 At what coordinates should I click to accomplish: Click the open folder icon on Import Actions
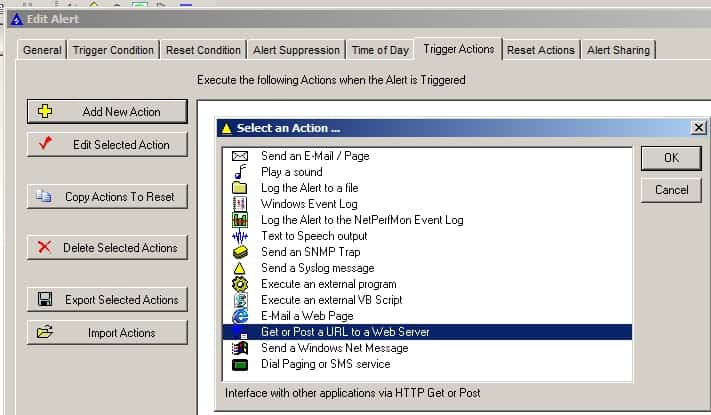click(45, 332)
